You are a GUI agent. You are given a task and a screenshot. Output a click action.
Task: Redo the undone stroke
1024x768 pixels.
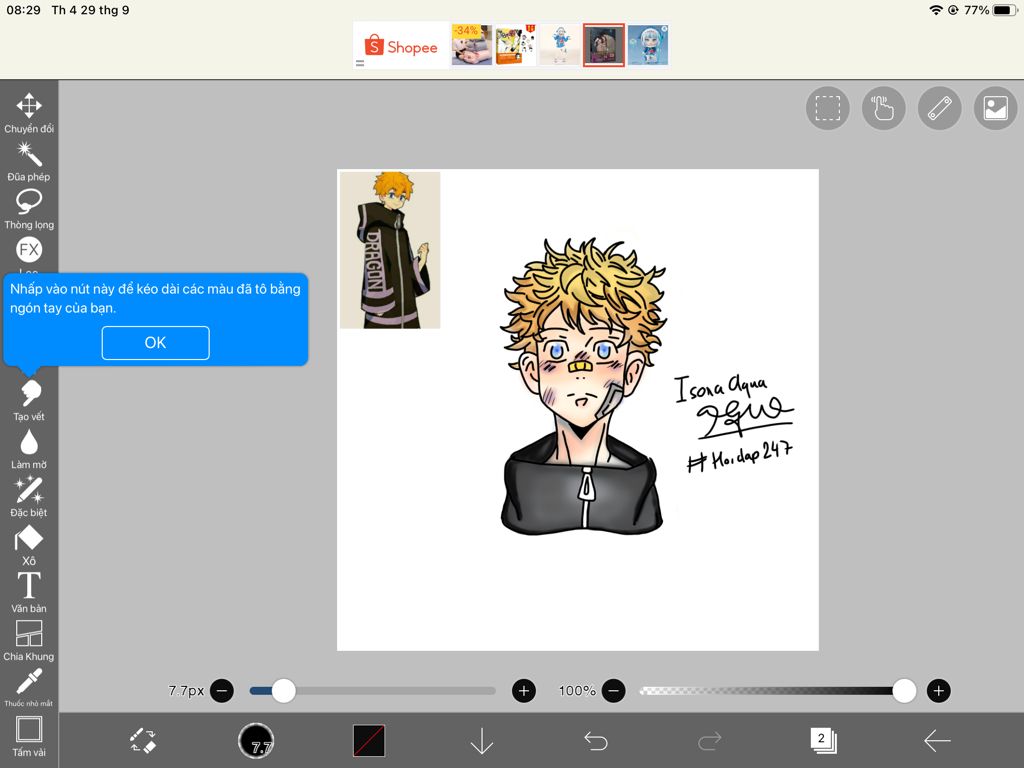(709, 741)
